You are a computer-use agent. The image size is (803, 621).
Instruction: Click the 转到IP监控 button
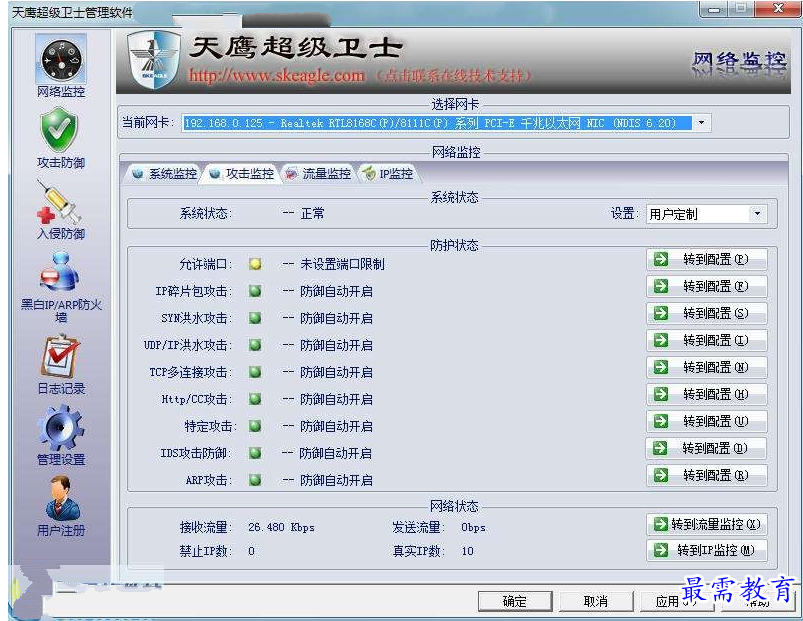coord(707,550)
